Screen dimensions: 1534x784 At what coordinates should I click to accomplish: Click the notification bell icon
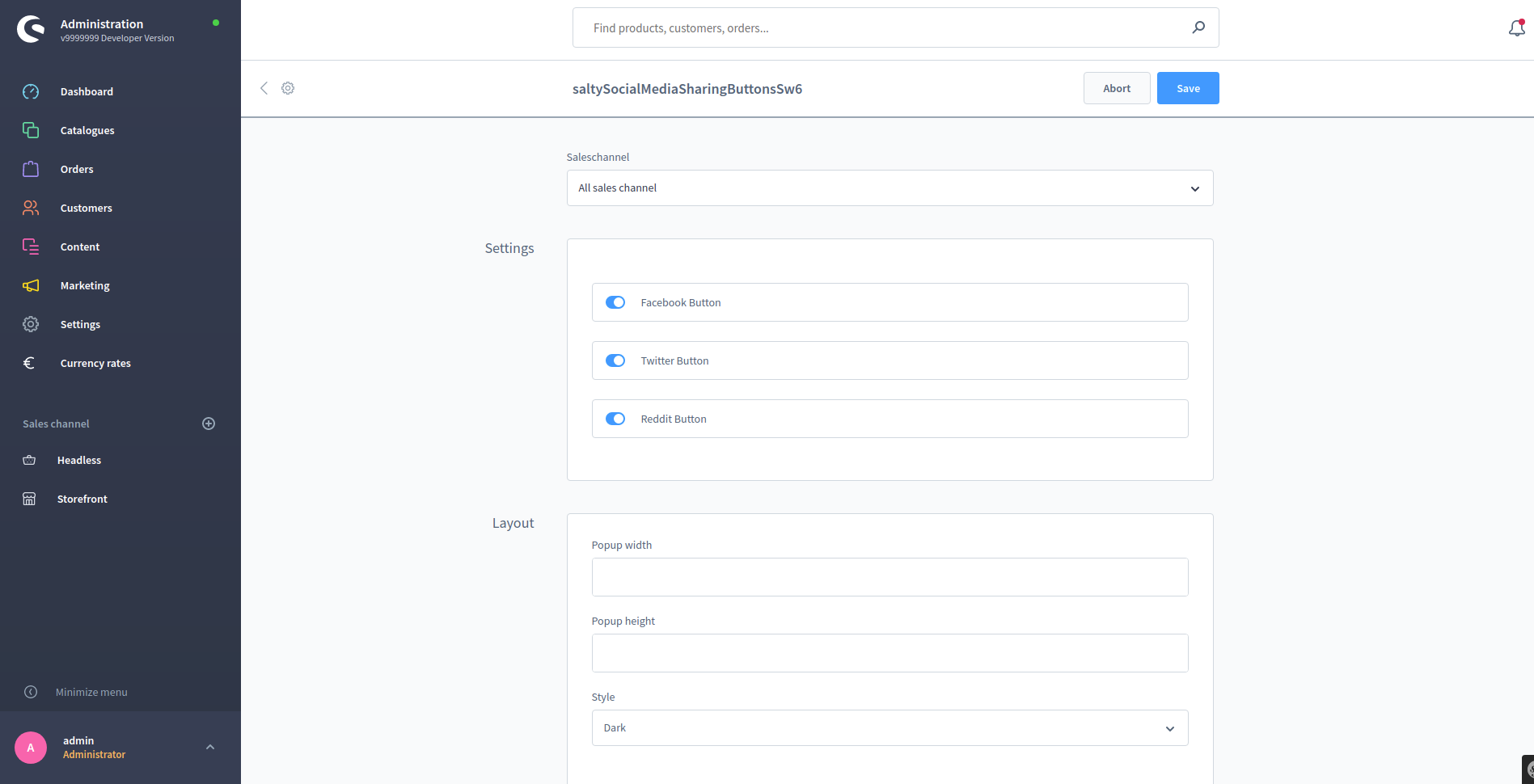click(1516, 28)
